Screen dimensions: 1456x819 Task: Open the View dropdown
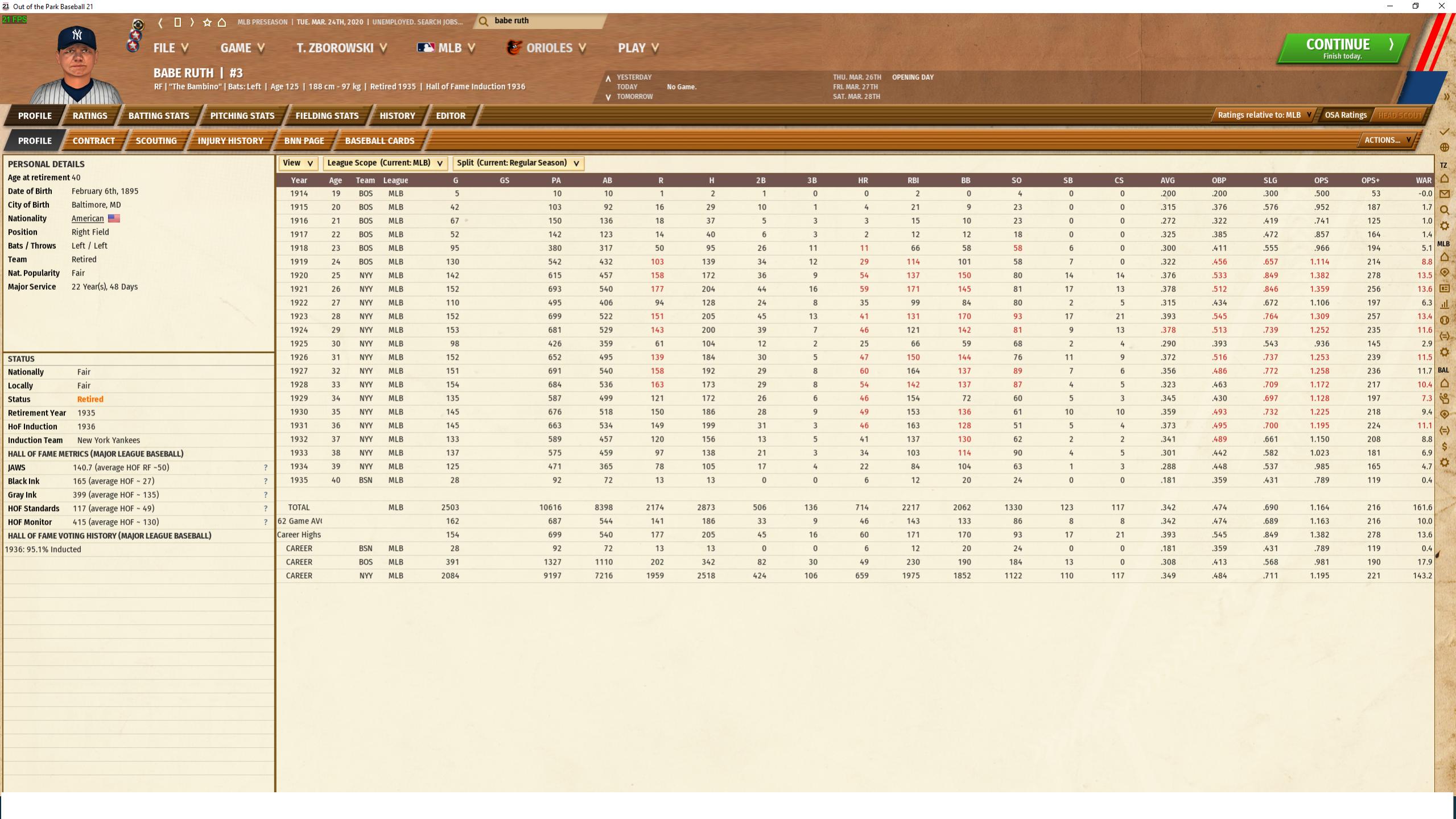point(298,163)
